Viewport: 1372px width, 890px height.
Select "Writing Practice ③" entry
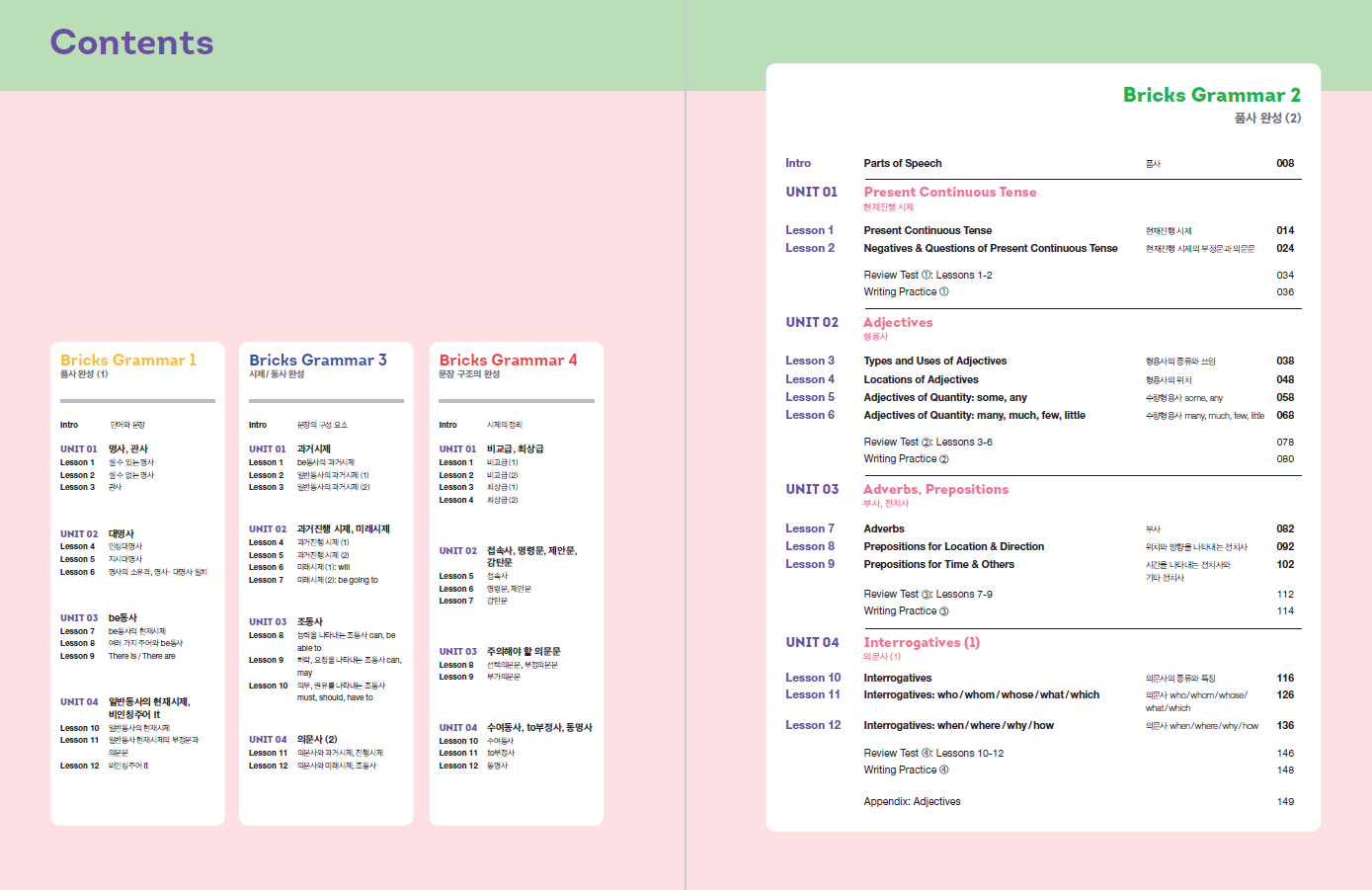pos(906,610)
